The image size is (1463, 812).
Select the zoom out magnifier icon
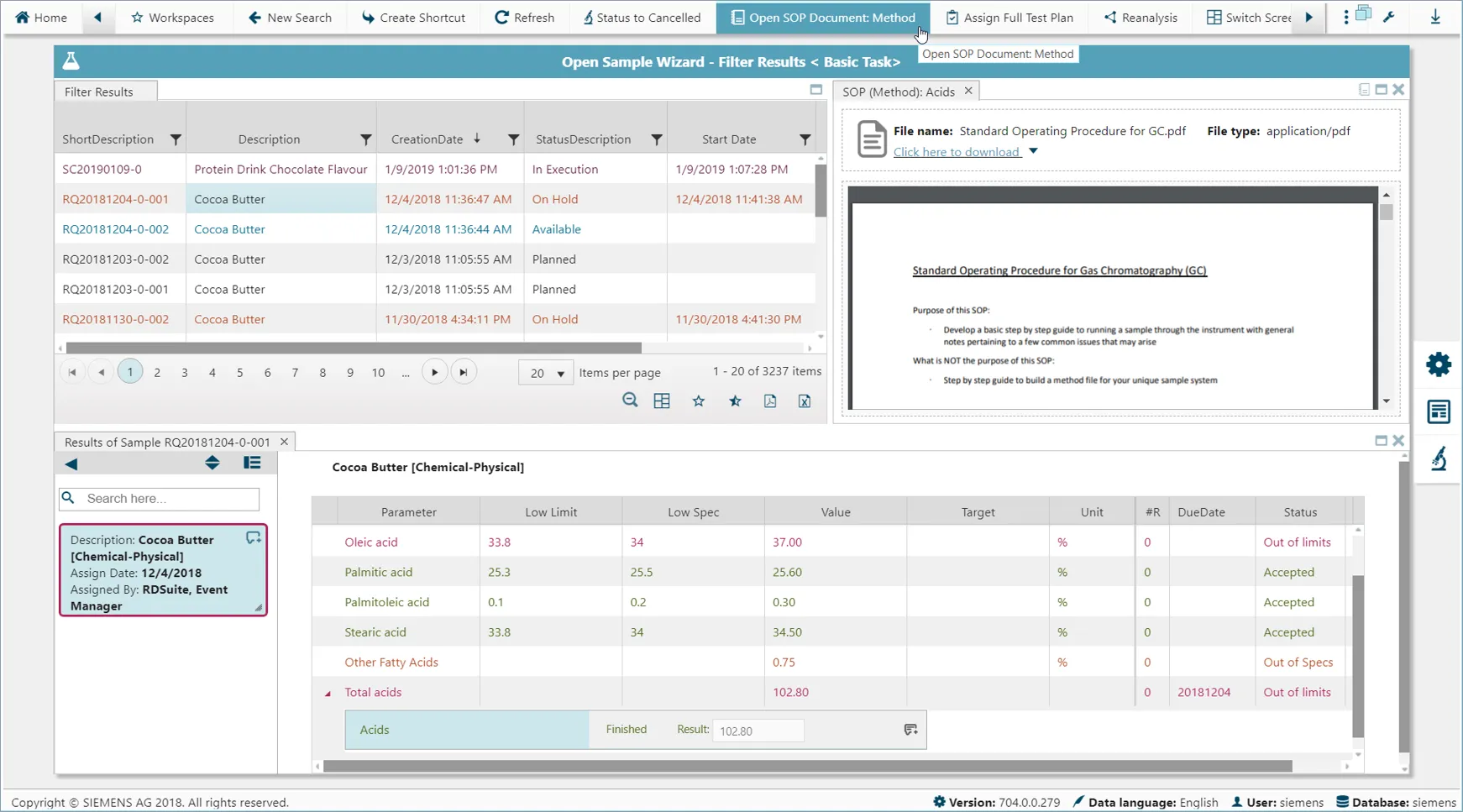(630, 401)
